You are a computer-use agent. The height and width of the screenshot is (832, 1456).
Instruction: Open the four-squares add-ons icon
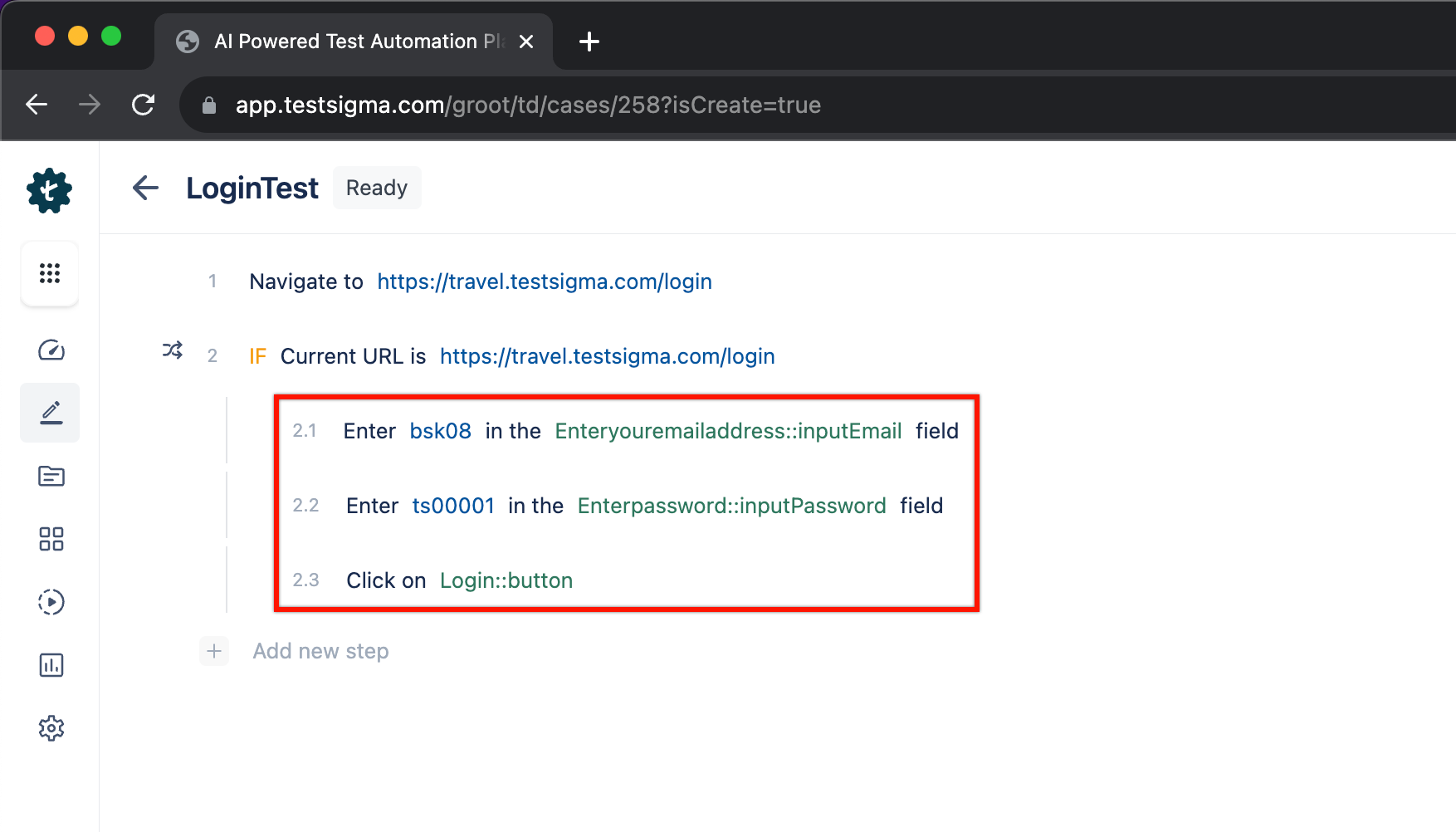51,539
